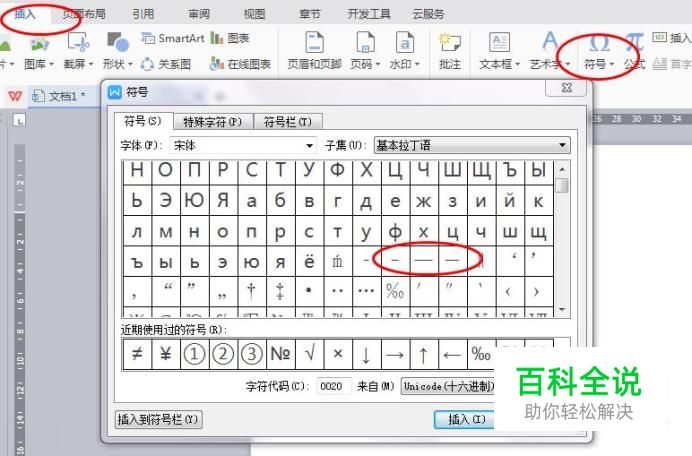Select the ‡ double dagger symbol cell
This screenshot has width=692, height=456.
point(280,291)
